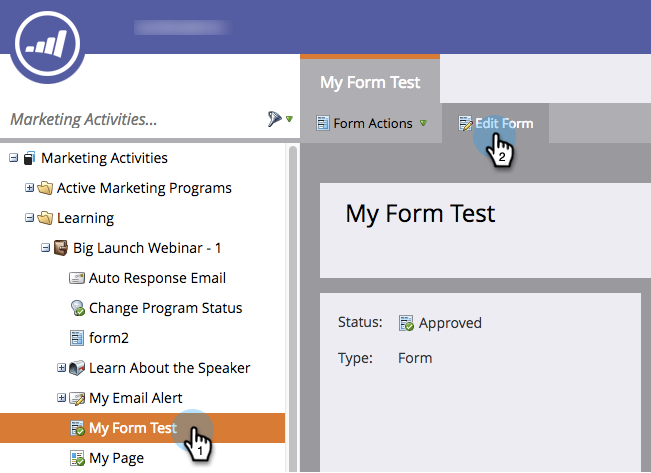
Task: Expand the Active Marketing Programs folder
Action: (29, 188)
